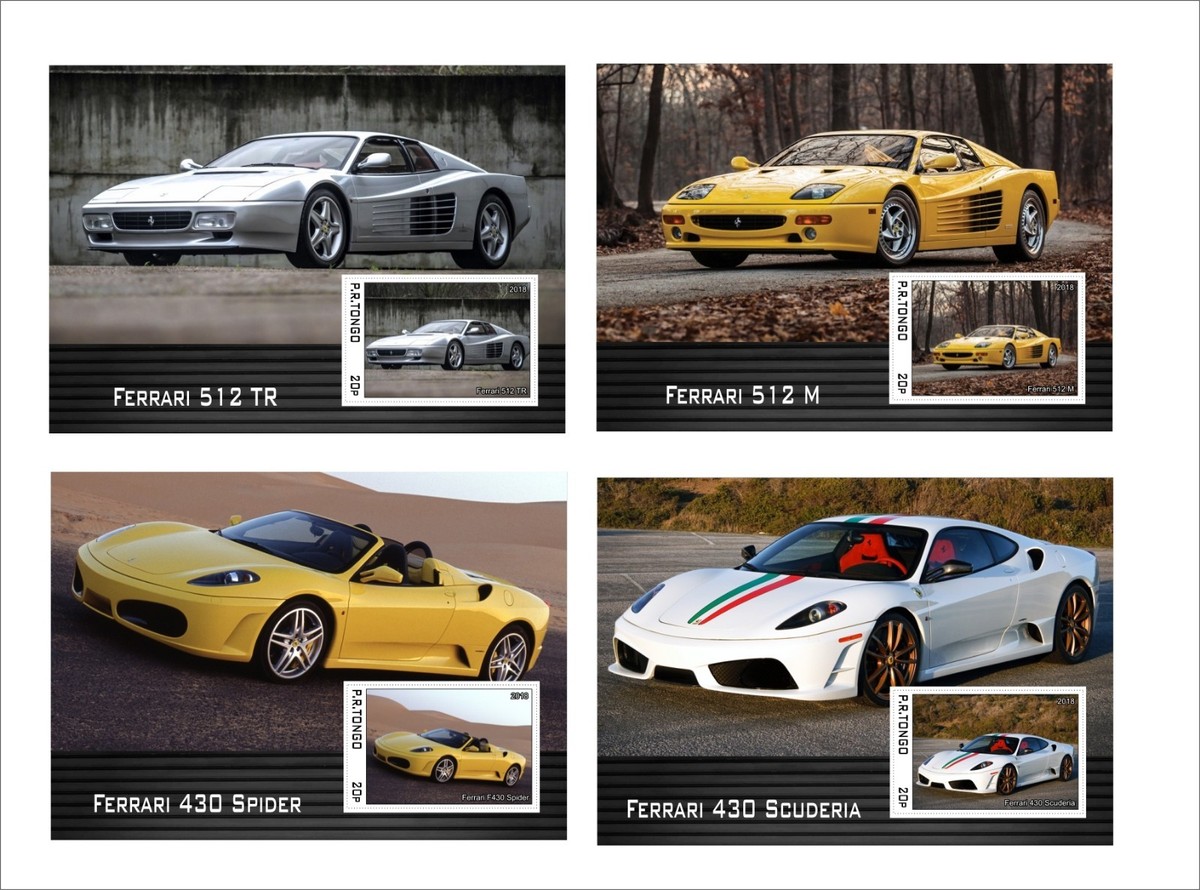
Task: Click the 'Ferrari 430 Scuderia' caption text
Action: 743,809
